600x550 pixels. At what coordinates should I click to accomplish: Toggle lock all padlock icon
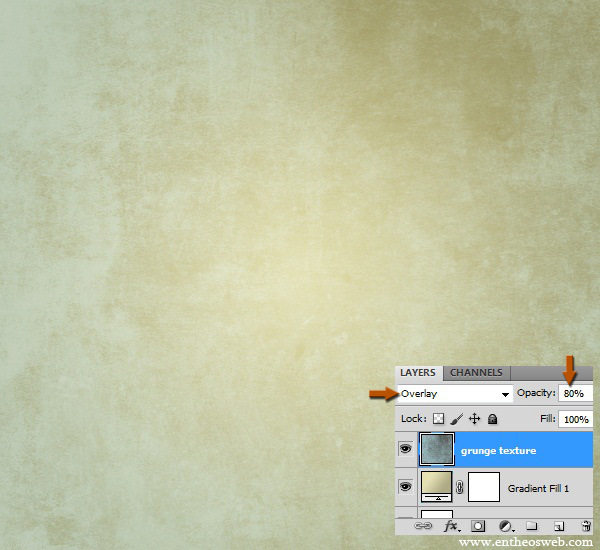[493, 419]
